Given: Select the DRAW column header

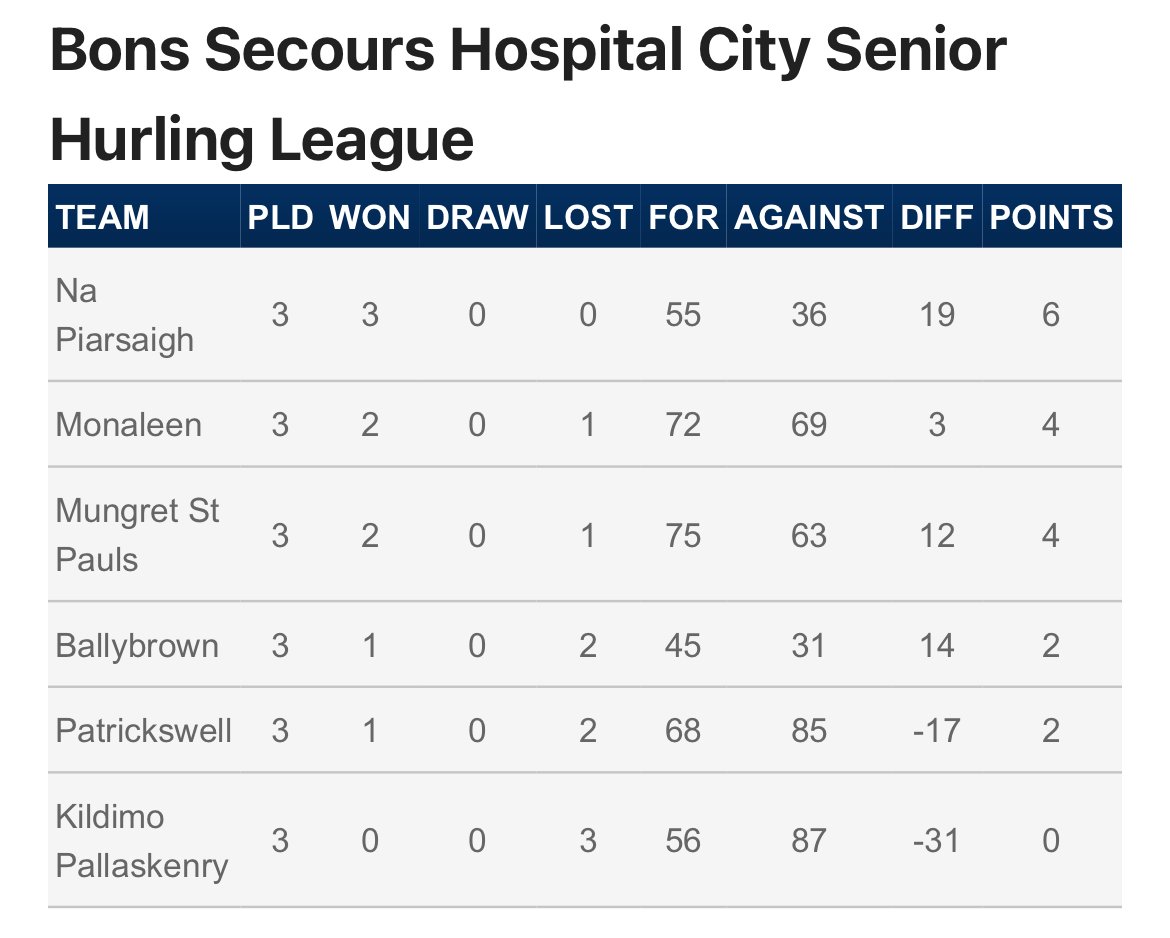Looking at the screenshot, I should [477, 217].
